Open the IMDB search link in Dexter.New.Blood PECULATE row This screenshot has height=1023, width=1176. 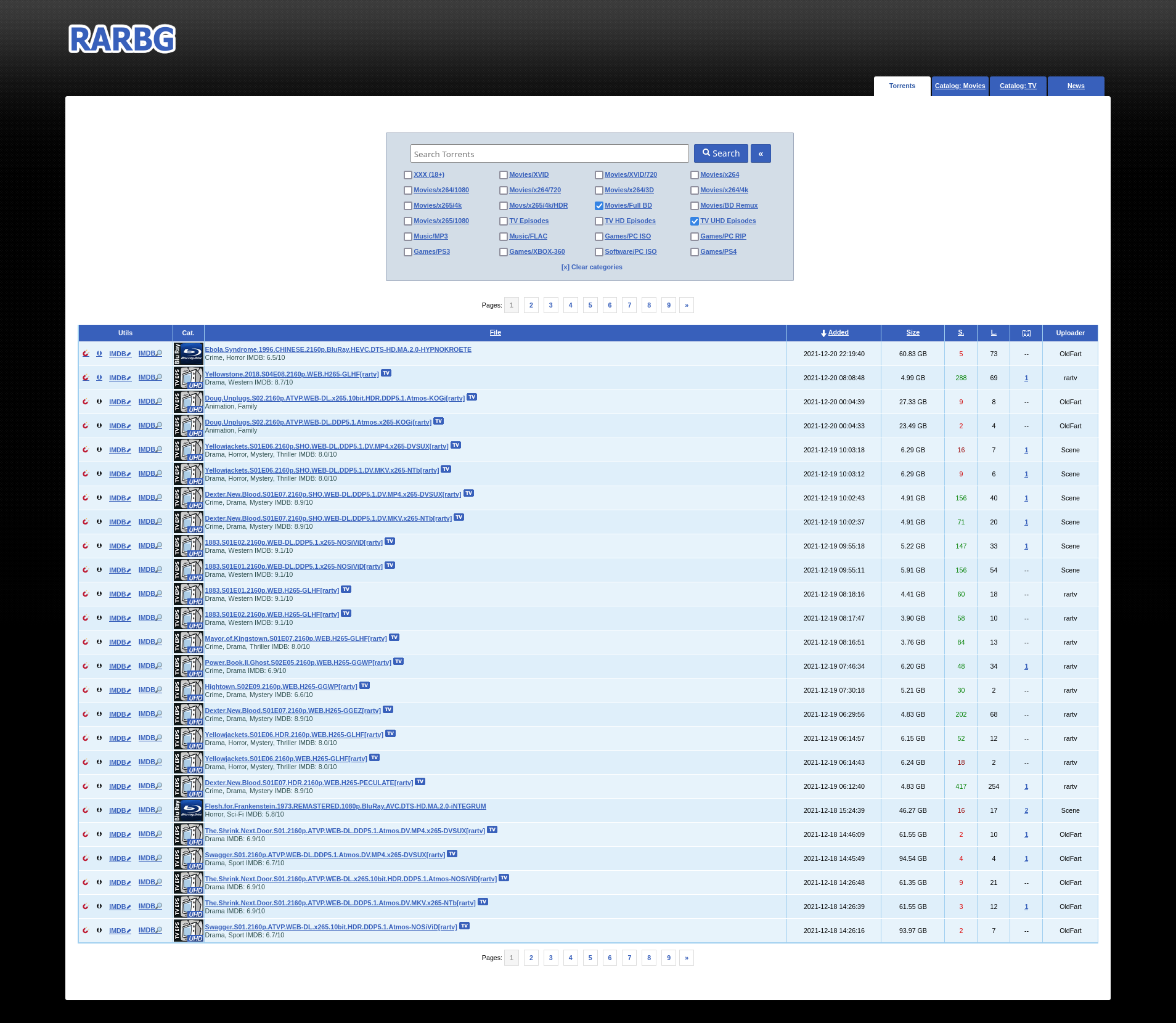point(150,786)
